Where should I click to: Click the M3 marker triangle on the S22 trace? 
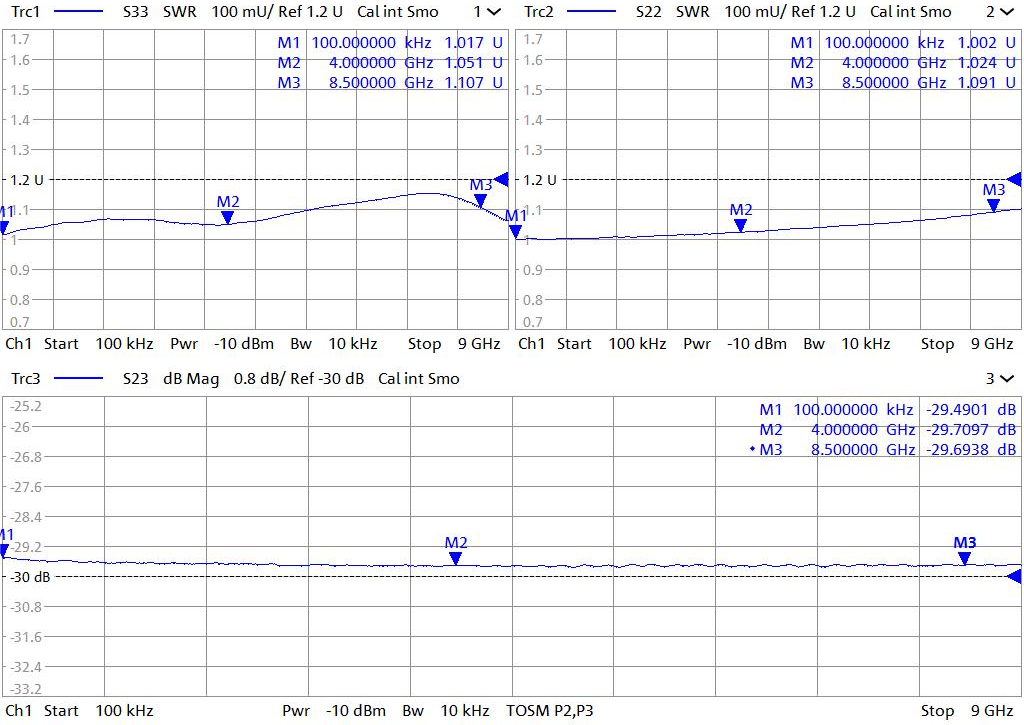coord(993,205)
